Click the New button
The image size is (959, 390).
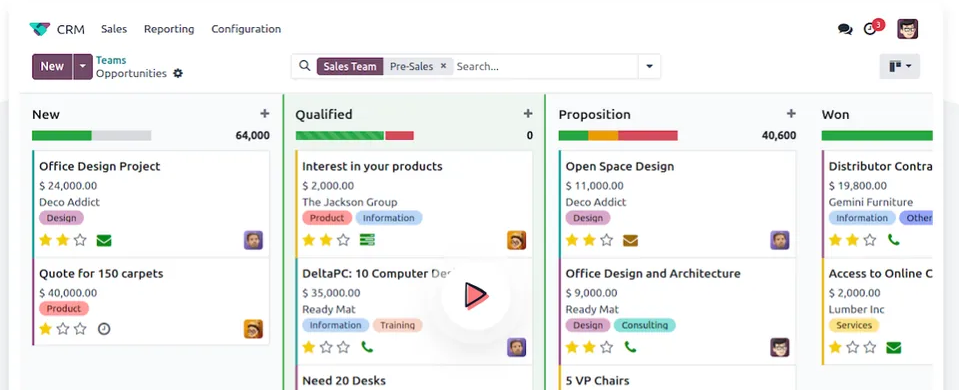point(52,67)
